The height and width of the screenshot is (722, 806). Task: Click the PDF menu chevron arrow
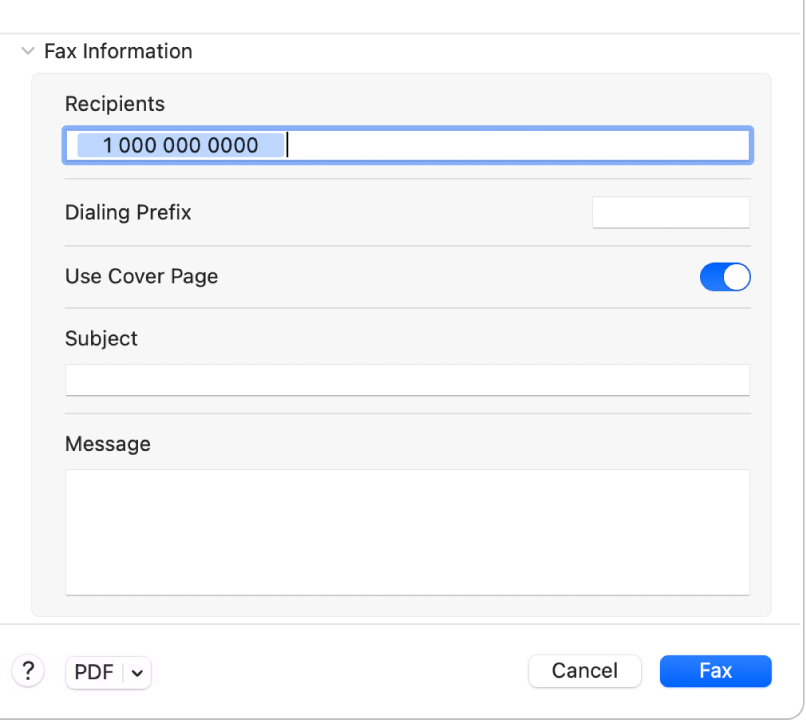[x=136, y=672]
